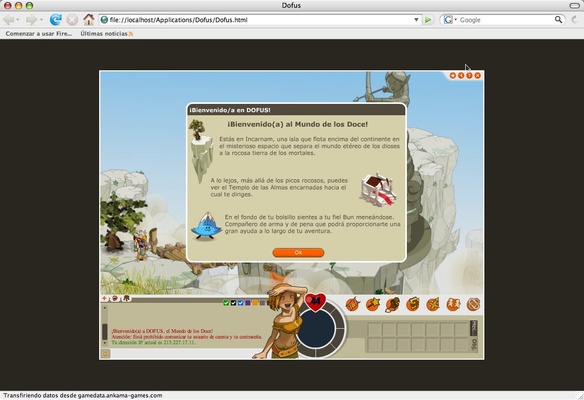Click the chat message input field
584x400 pixels.
[182, 354]
